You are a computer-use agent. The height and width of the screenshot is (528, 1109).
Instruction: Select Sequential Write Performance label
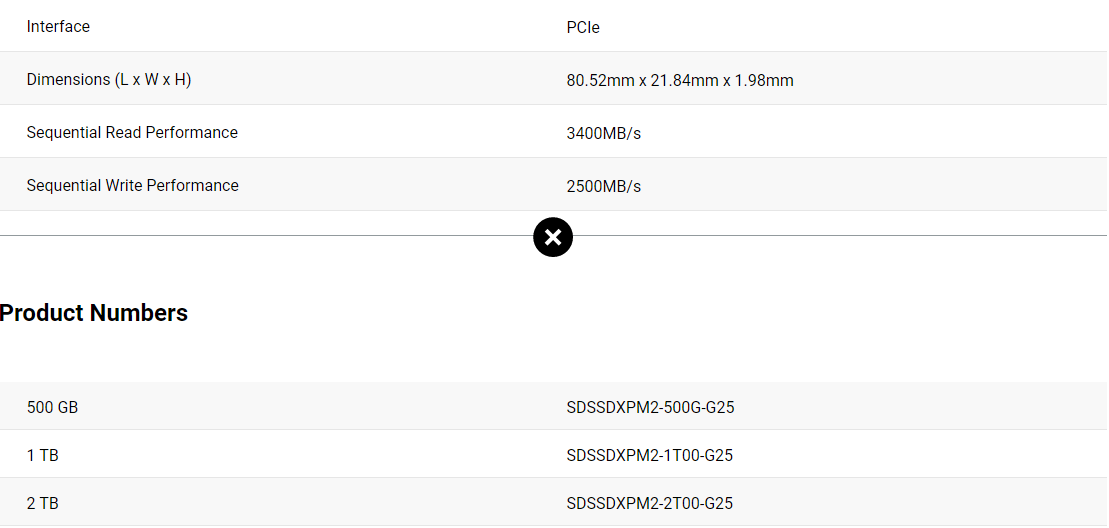pyautogui.click(x=133, y=186)
